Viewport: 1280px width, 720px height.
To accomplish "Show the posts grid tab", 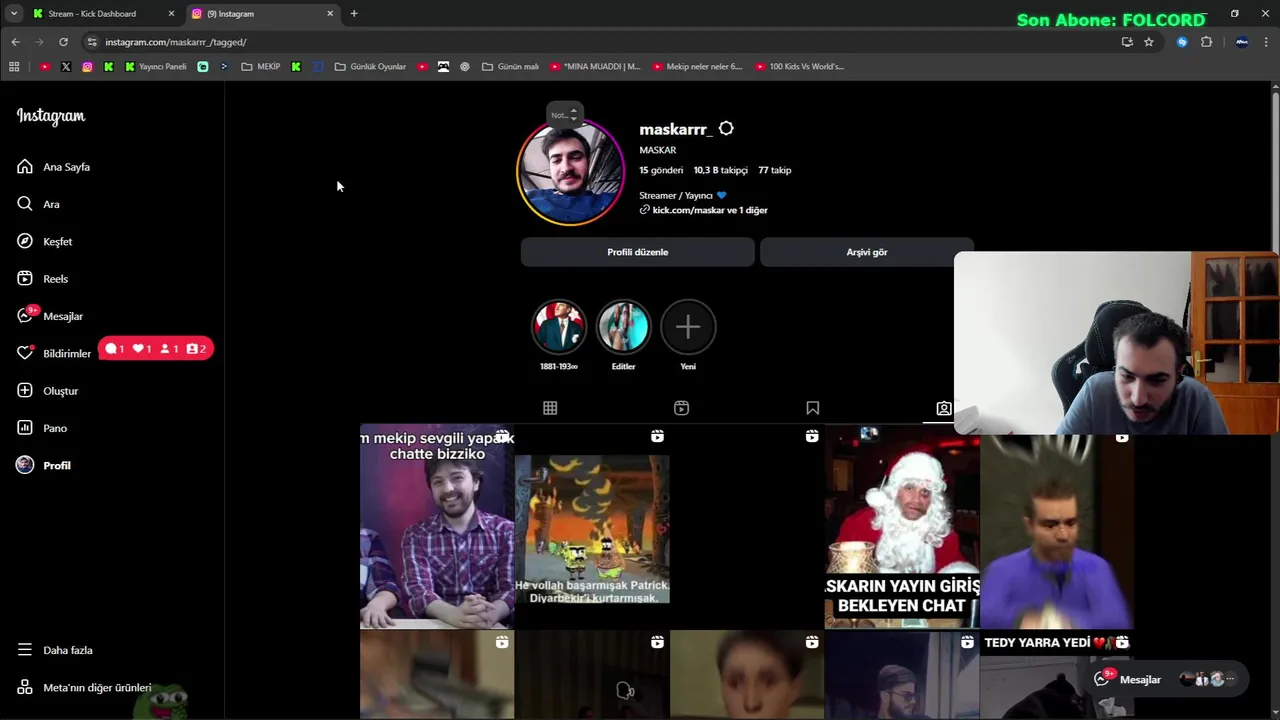I will tap(550, 408).
